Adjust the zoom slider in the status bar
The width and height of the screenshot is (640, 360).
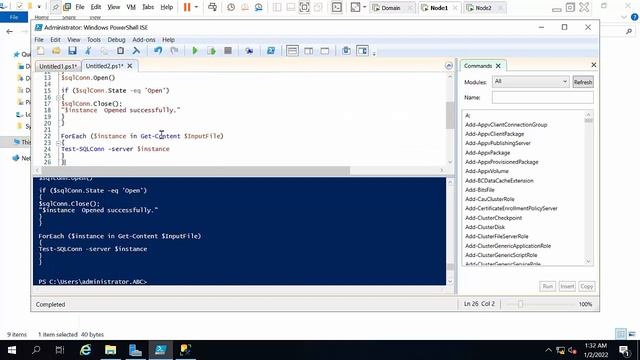point(520,304)
